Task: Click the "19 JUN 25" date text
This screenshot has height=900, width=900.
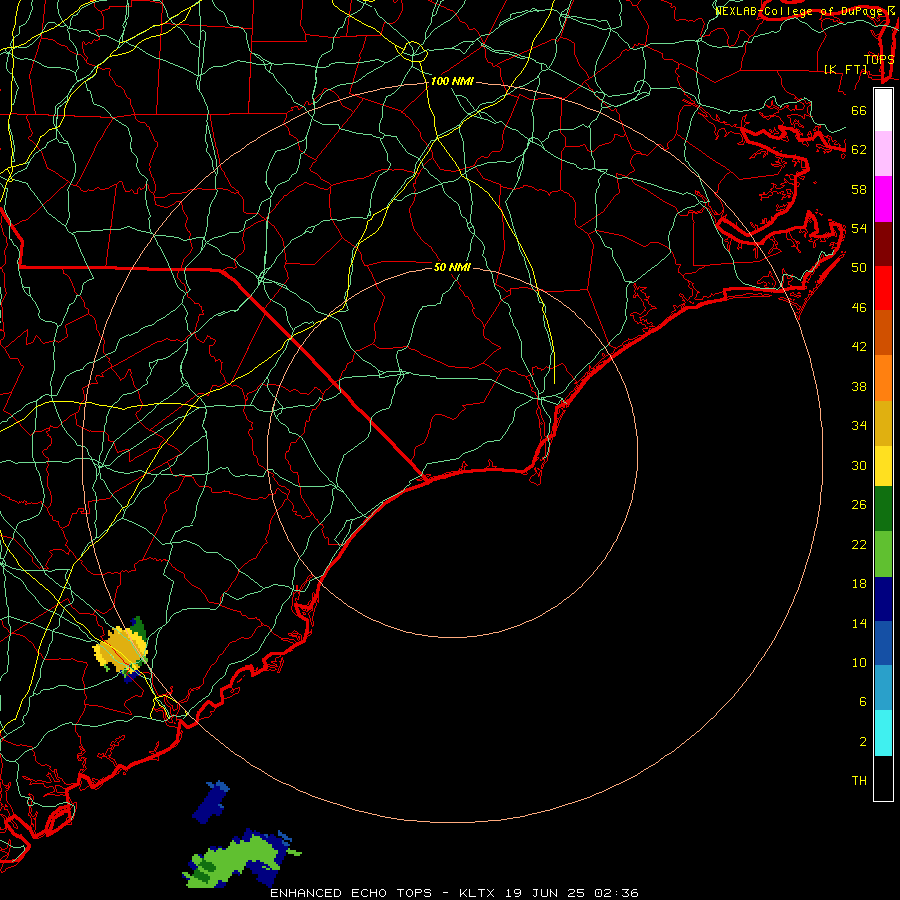Action: coord(545,893)
